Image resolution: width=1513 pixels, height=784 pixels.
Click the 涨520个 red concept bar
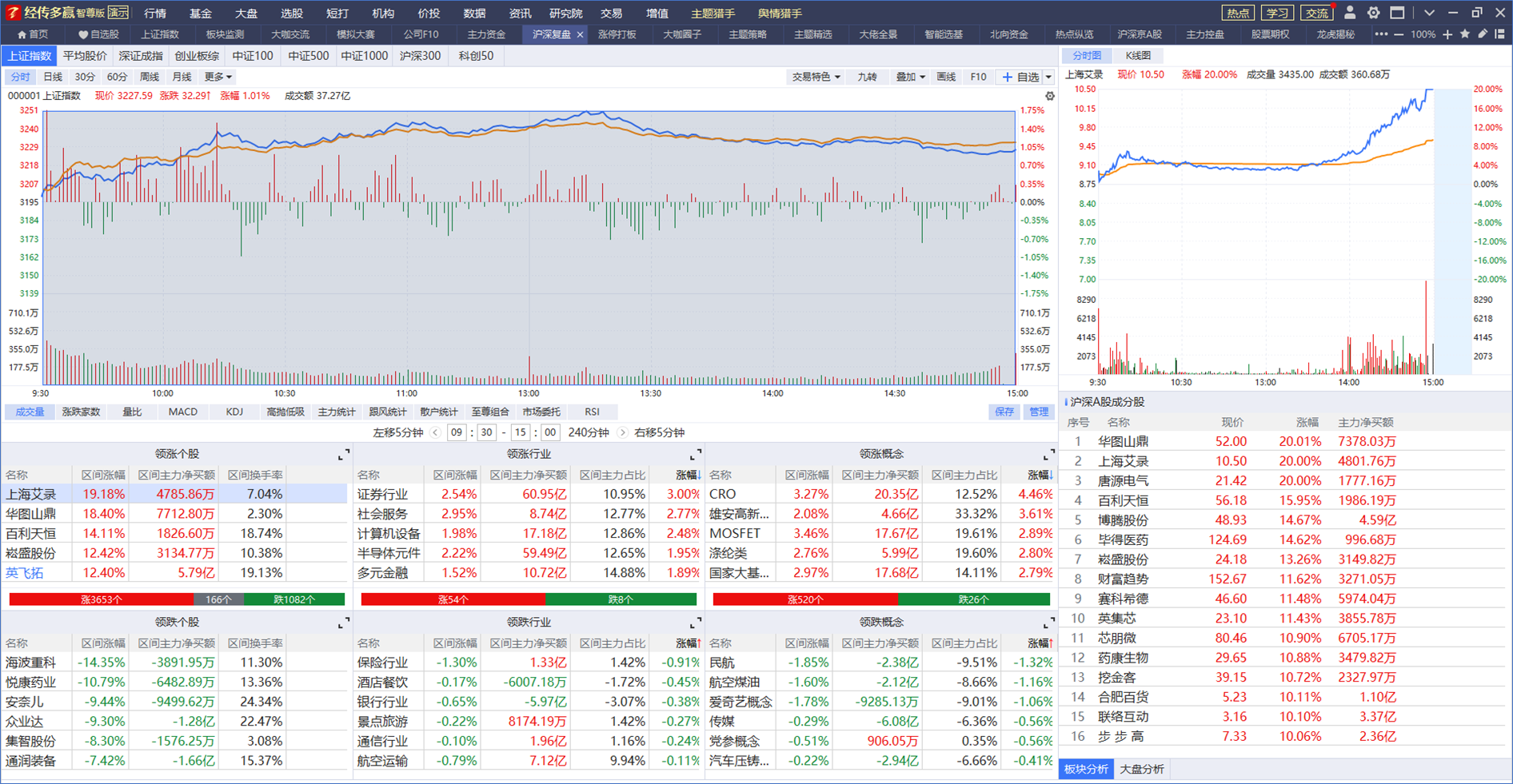[x=805, y=599]
